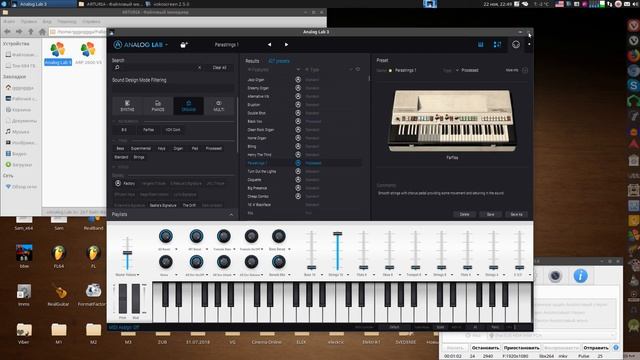Click the blue info icon in recorder window
Viewport: 640px width, 360px height.
tap(580, 276)
